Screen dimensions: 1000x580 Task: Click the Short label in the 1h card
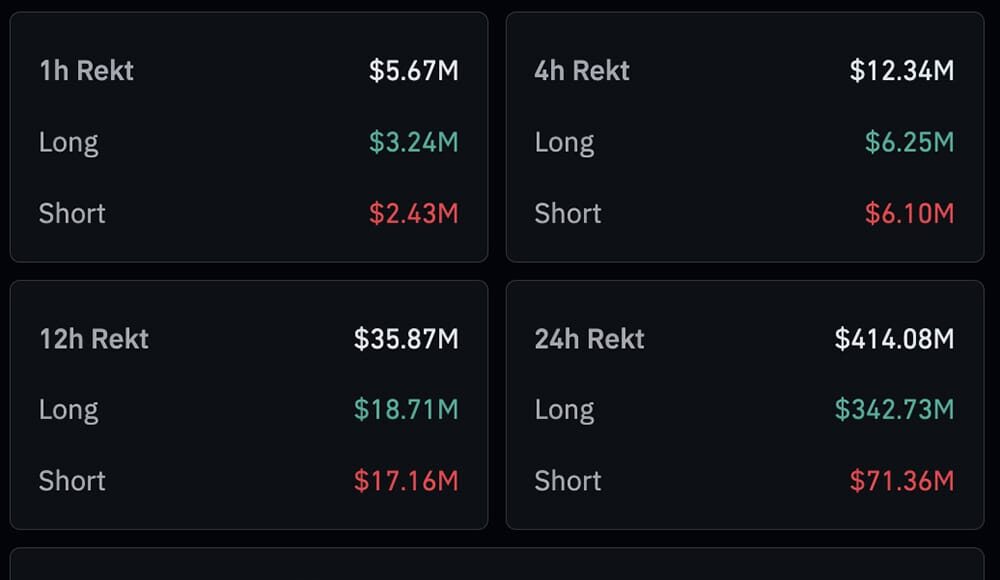(71, 213)
